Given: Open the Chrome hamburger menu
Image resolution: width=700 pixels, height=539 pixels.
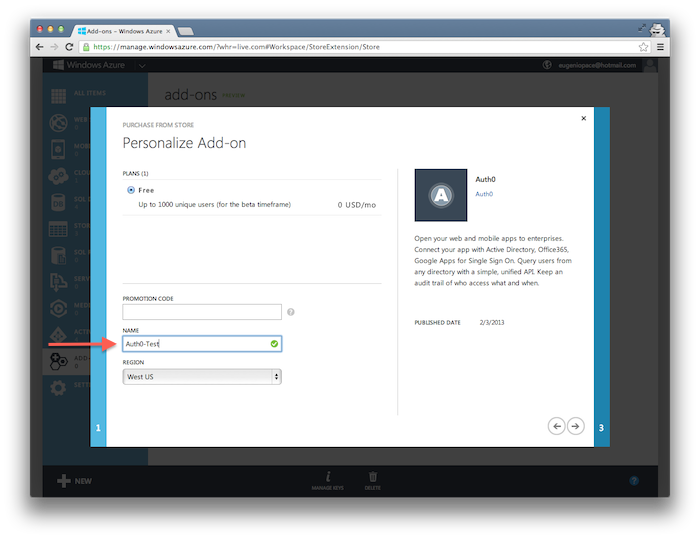Looking at the screenshot, I should [660, 47].
